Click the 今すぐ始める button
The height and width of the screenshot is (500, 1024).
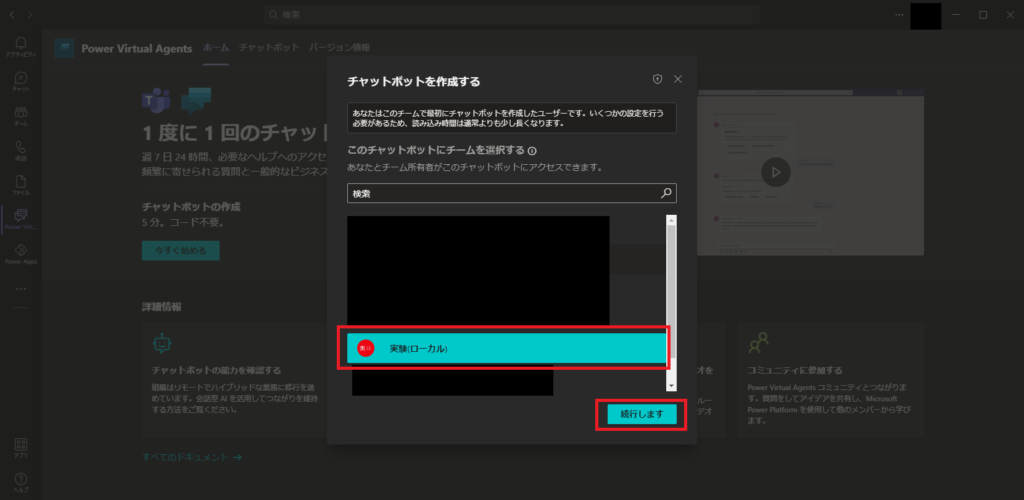[x=180, y=251]
